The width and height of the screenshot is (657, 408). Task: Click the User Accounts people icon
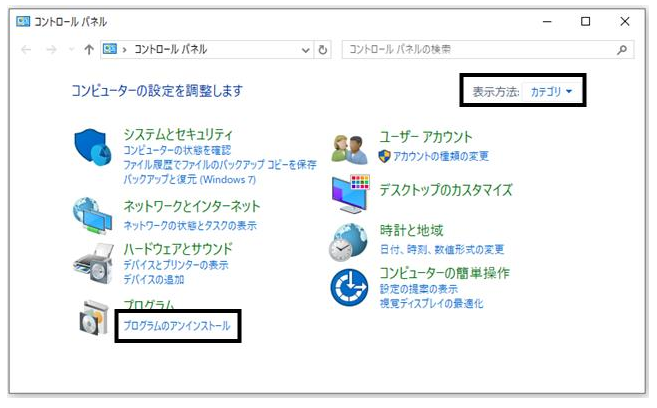(x=349, y=149)
